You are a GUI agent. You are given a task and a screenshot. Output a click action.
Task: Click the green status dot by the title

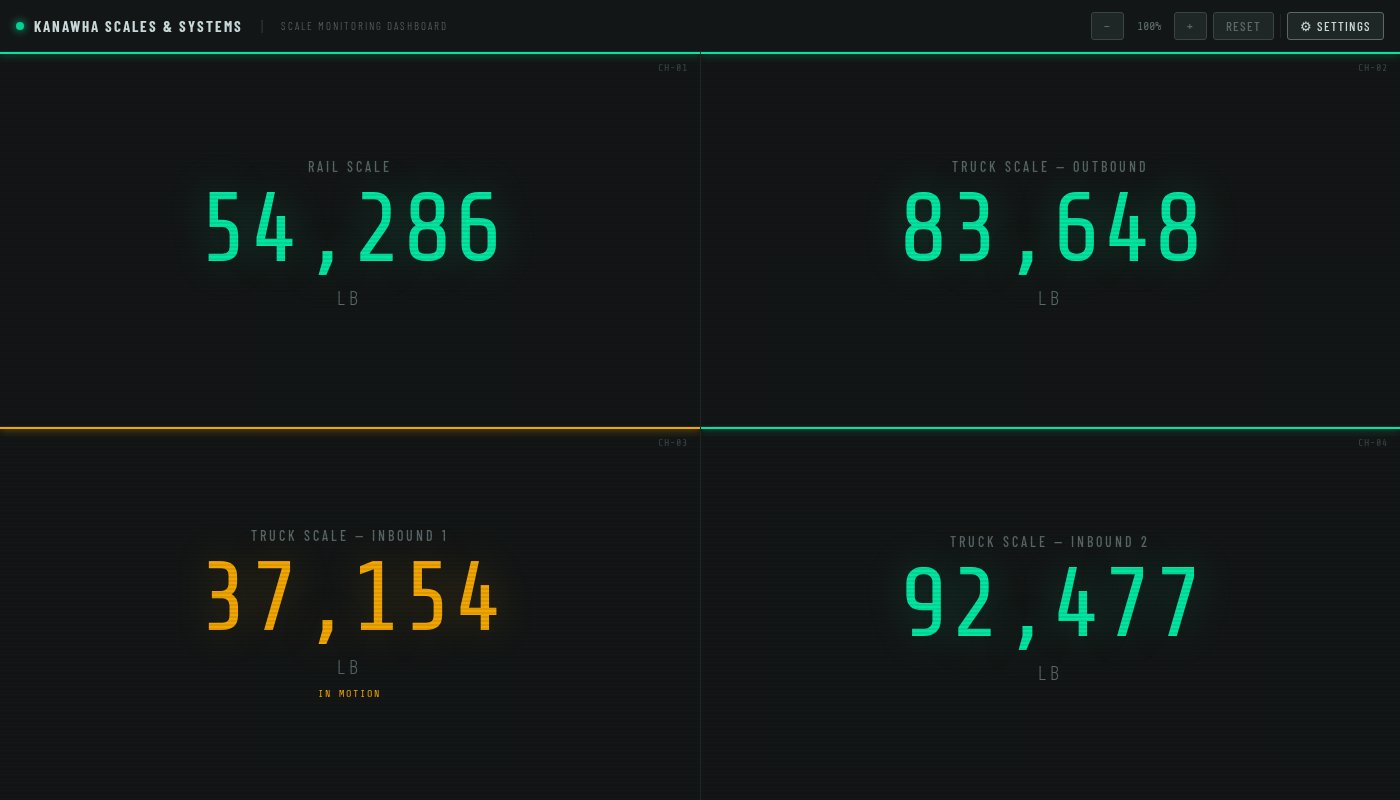20,26
